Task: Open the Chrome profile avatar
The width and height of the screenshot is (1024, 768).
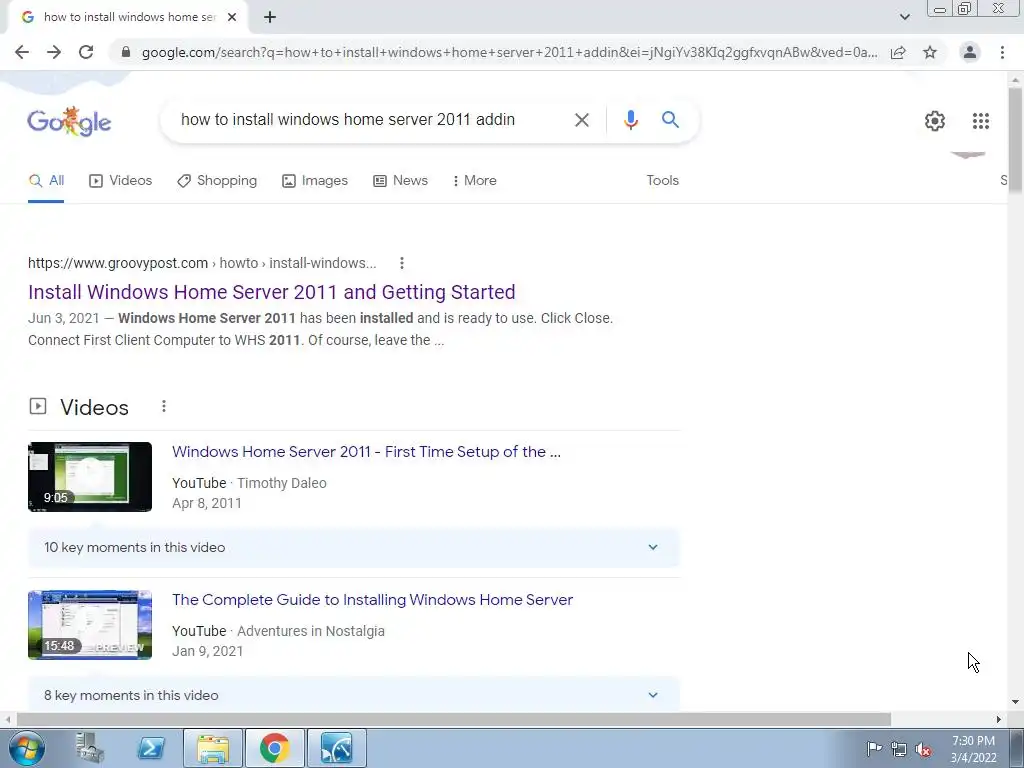Action: 970,52
